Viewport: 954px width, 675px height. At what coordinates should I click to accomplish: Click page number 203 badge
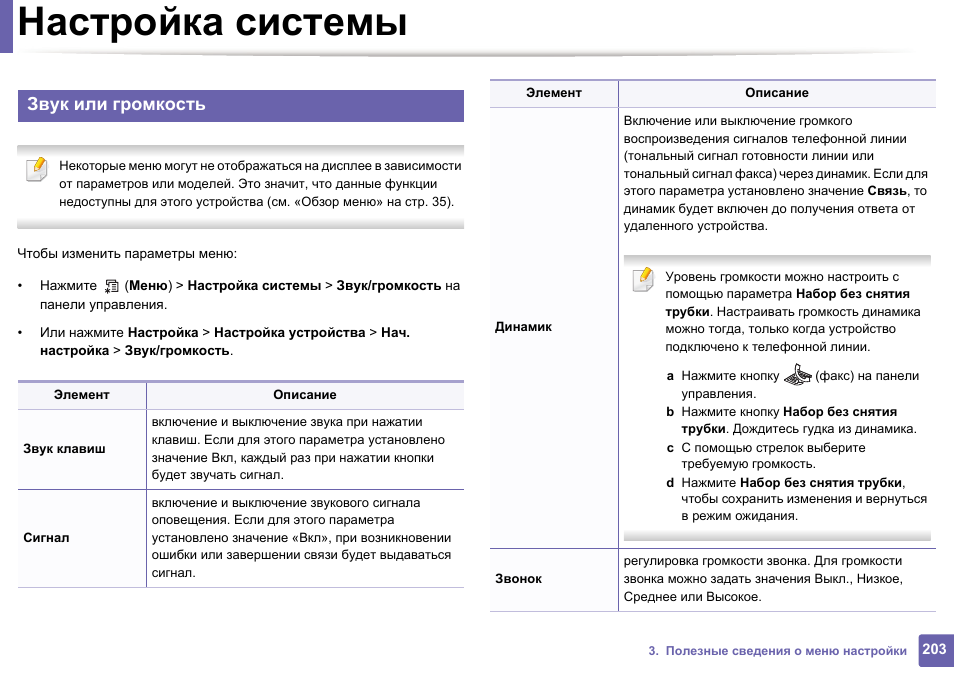click(x=934, y=650)
